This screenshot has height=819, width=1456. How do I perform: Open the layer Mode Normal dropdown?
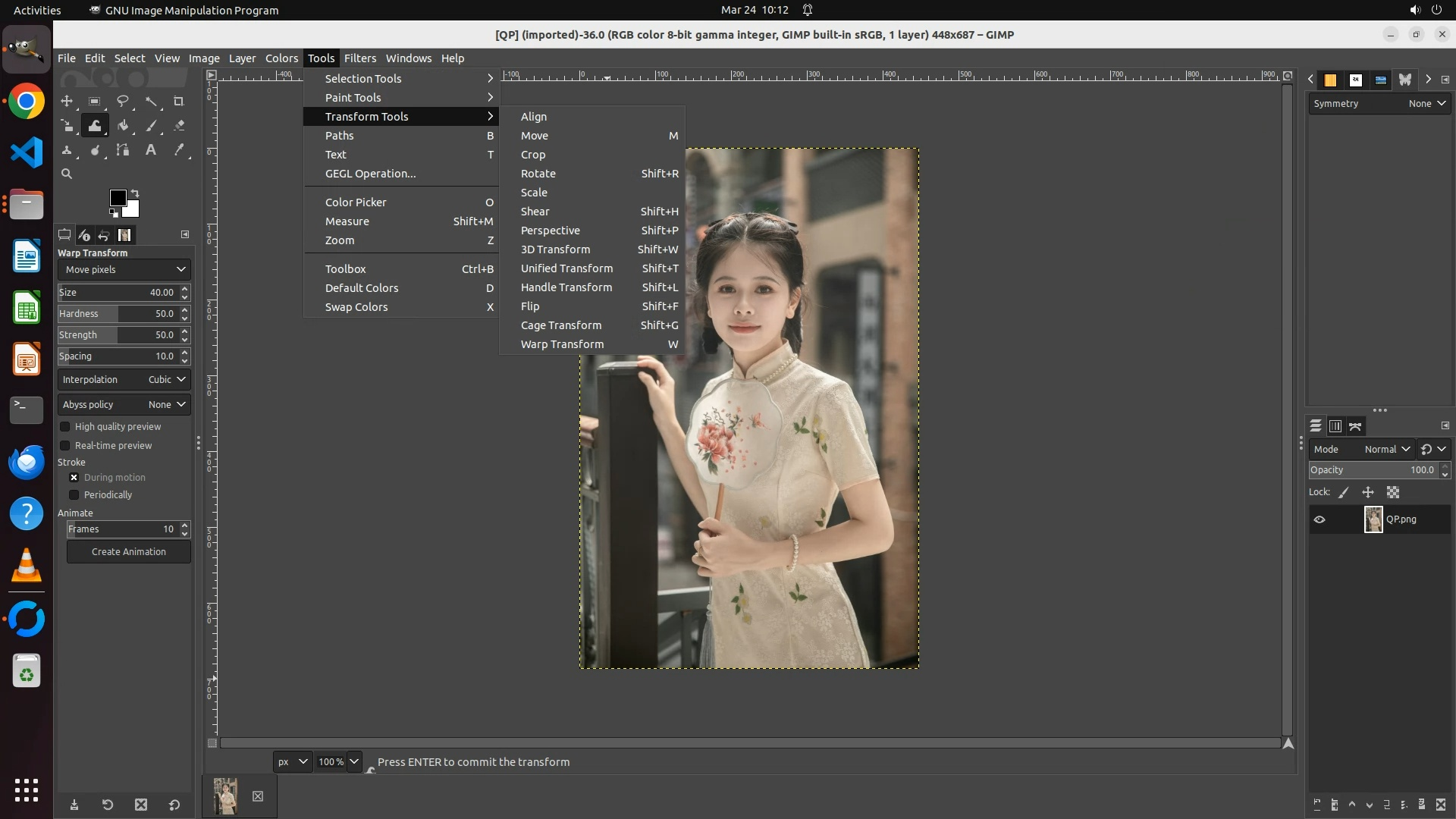click(1385, 450)
